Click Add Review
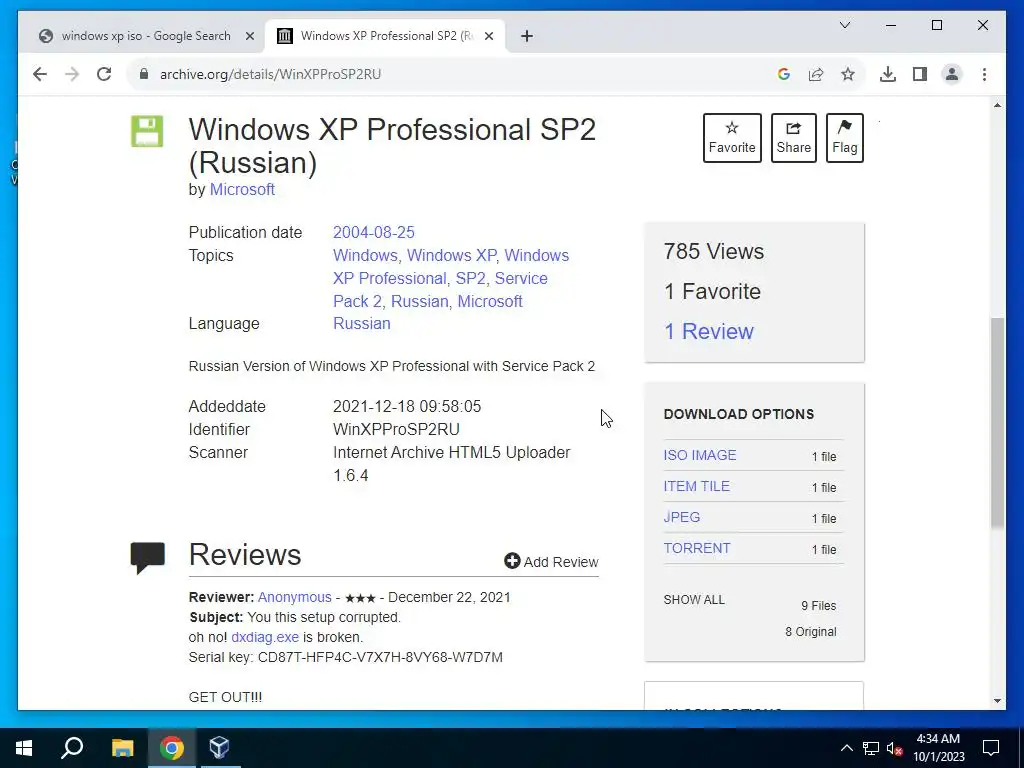 point(551,562)
